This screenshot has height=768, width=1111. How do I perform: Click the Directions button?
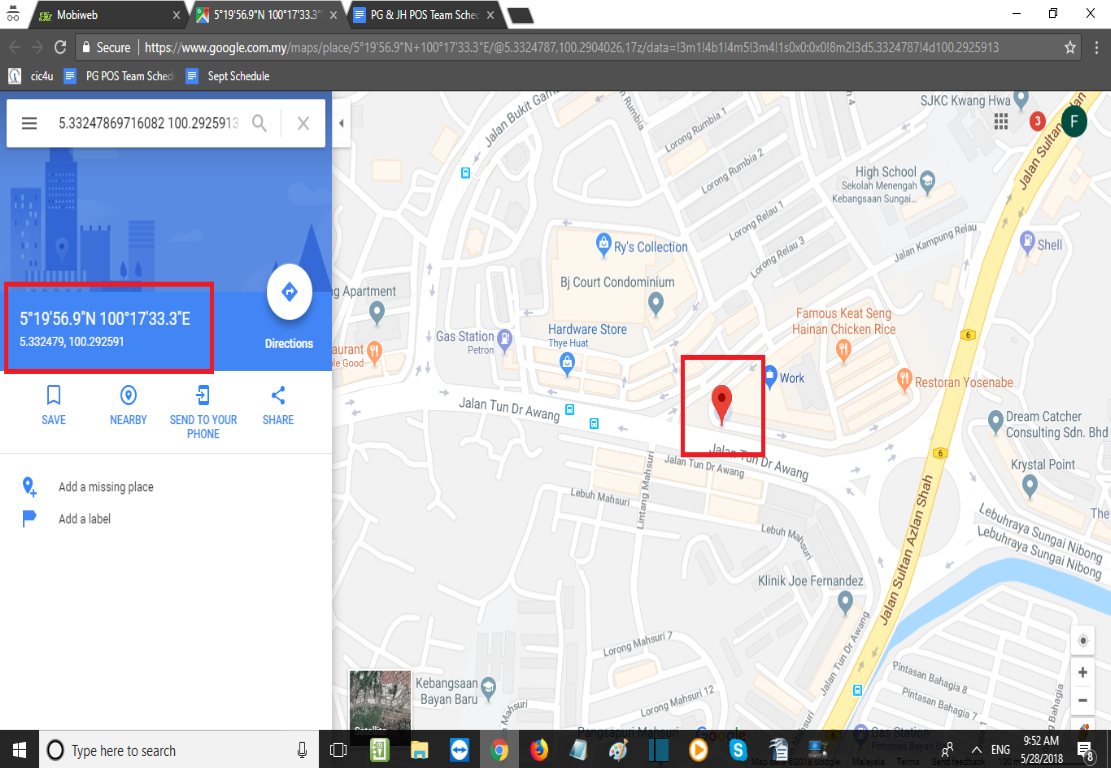(x=289, y=292)
